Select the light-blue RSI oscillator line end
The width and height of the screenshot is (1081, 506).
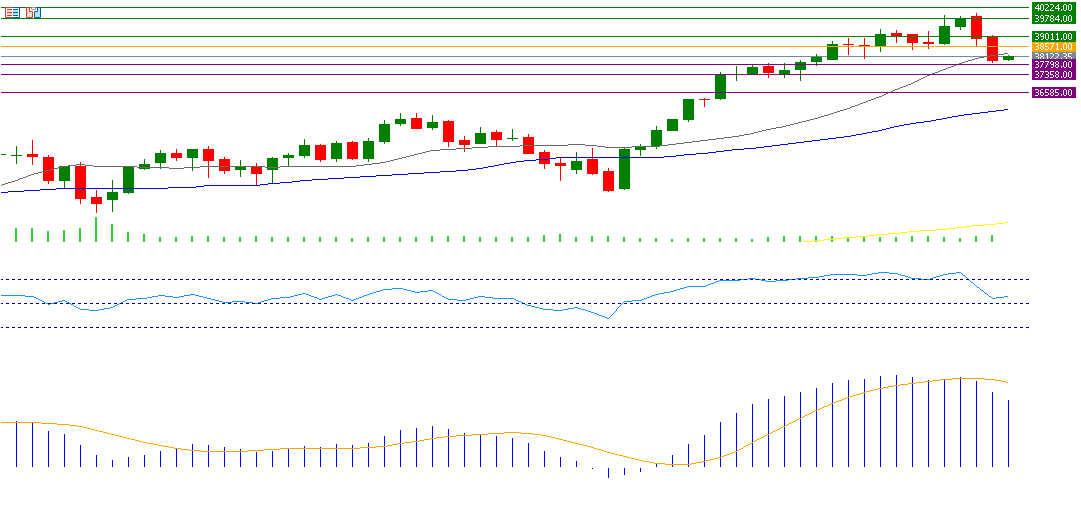[1007, 296]
